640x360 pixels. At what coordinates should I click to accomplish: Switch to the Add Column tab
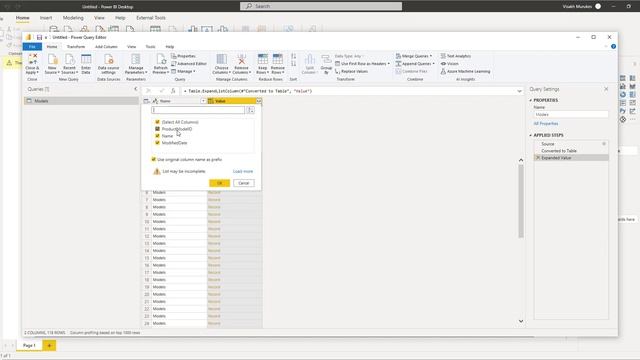(x=106, y=47)
